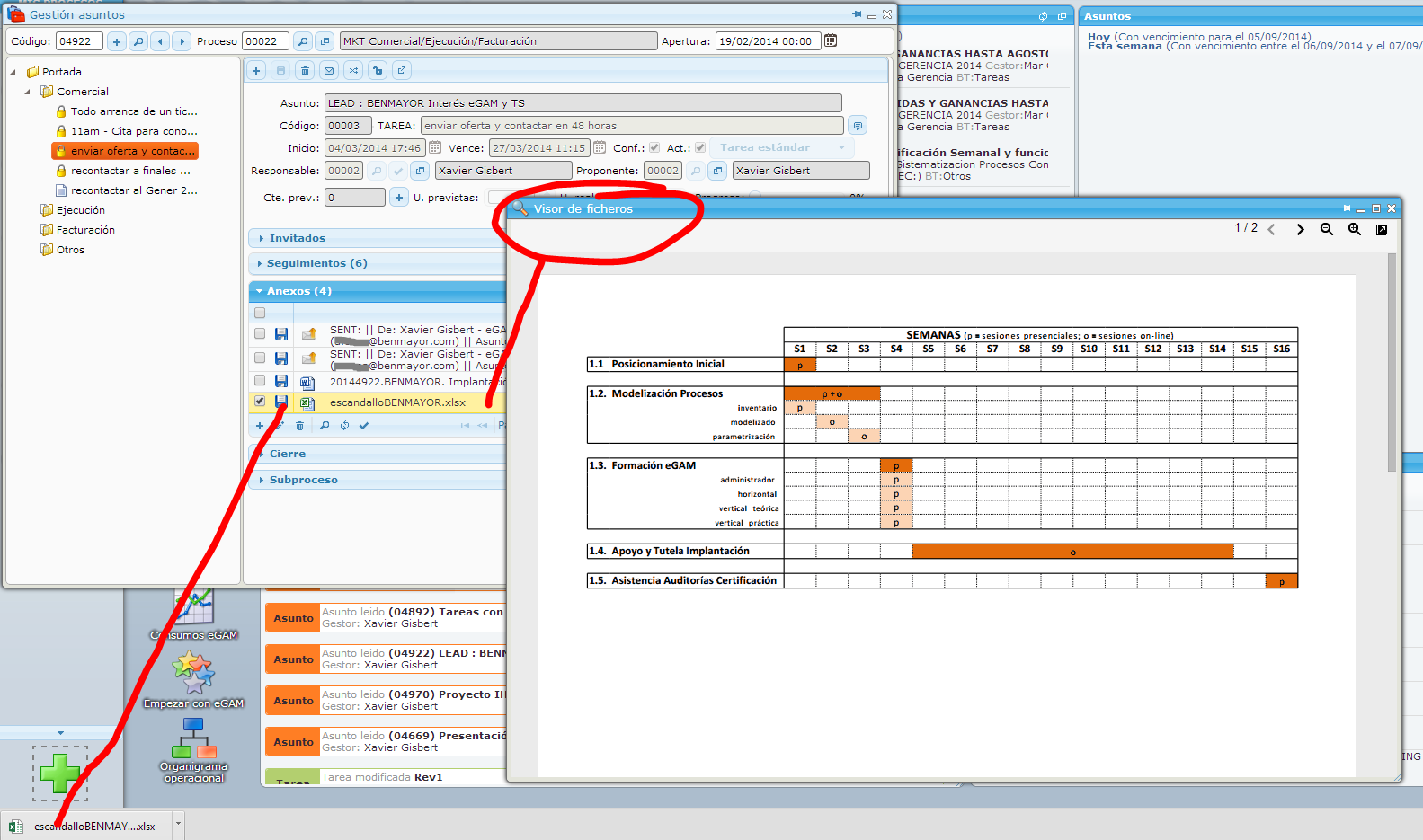Search attachments with the Anexos magnifier
The image size is (1423, 840).
coord(325,426)
